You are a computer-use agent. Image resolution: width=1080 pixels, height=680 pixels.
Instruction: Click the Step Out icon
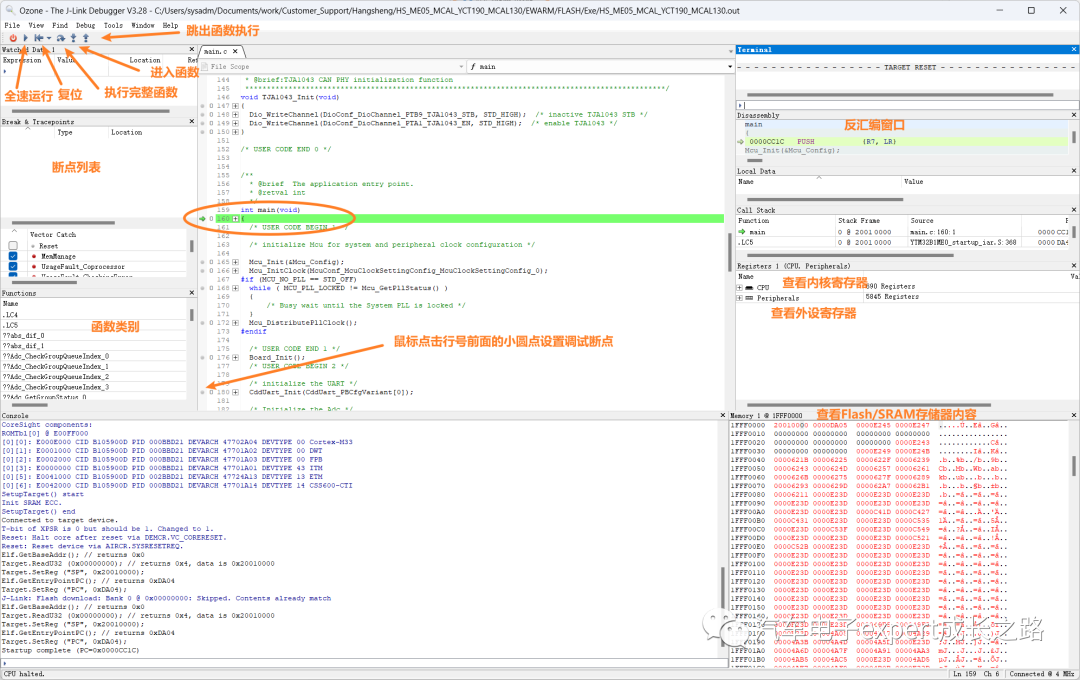(x=86, y=39)
